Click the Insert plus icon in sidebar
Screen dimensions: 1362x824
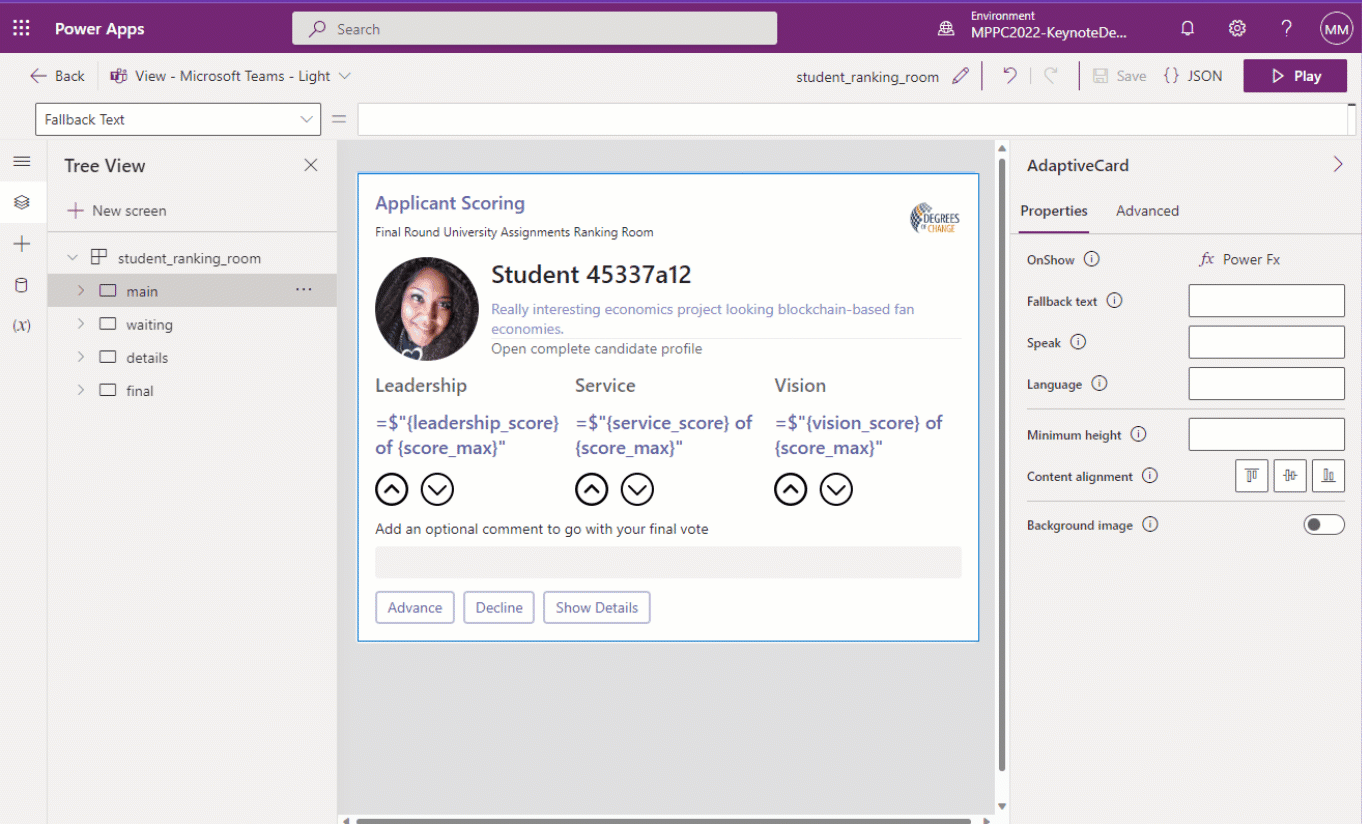pyautogui.click(x=22, y=244)
